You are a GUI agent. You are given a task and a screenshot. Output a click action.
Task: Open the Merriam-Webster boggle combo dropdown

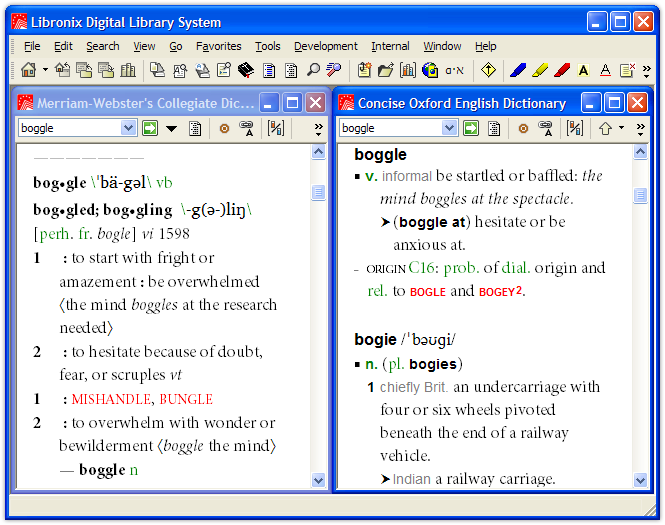pyautogui.click(x=128, y=128)
